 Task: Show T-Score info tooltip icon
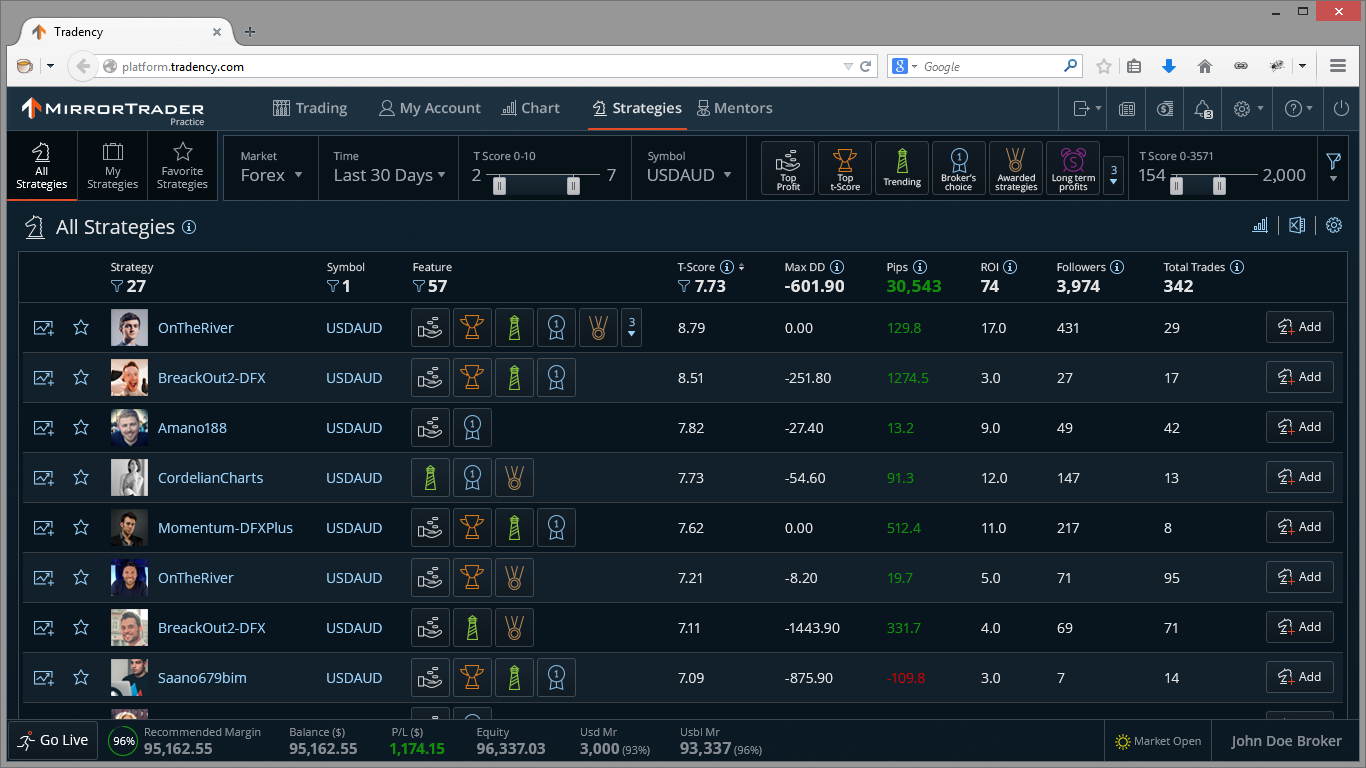click(x=727, y=267)
